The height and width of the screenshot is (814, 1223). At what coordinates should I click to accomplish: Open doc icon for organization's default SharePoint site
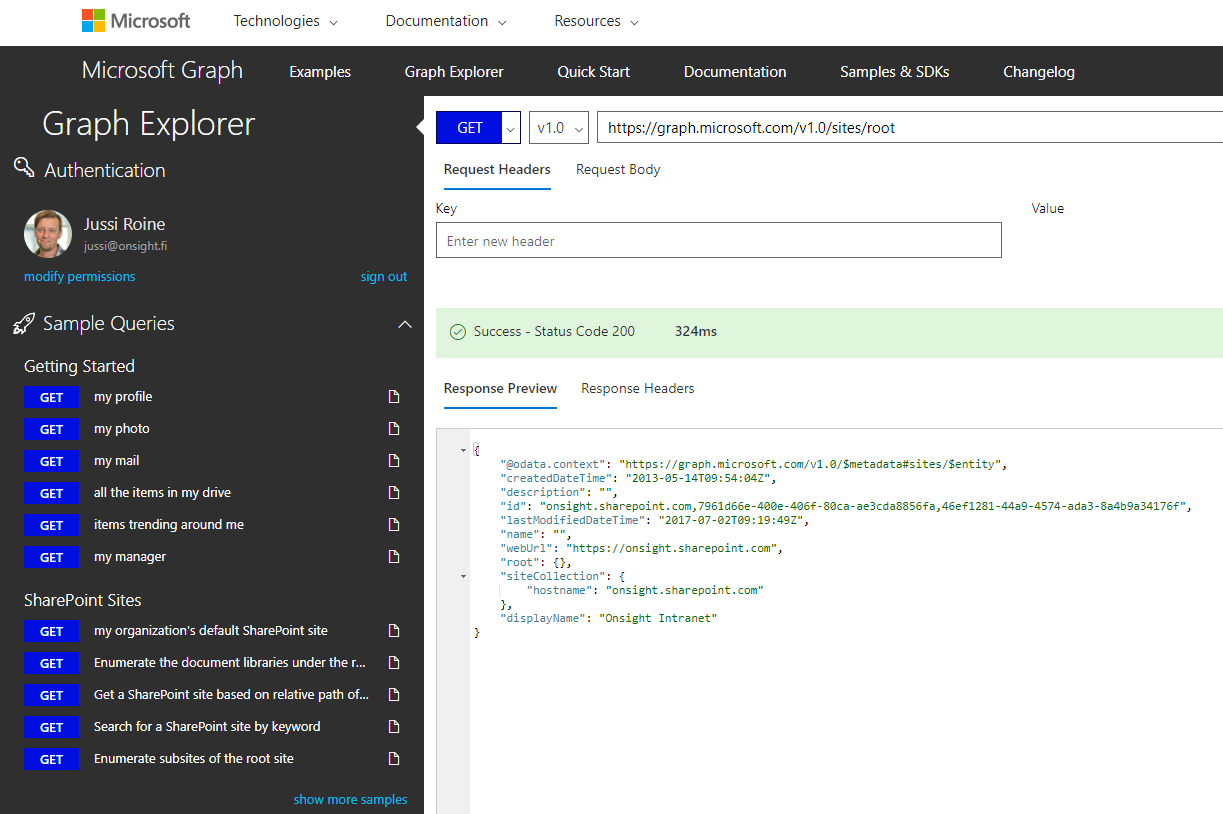pos(394,631)
